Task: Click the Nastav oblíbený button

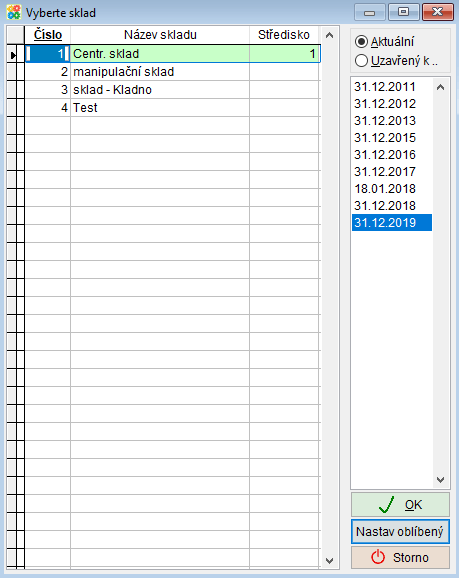Action: 400,532
